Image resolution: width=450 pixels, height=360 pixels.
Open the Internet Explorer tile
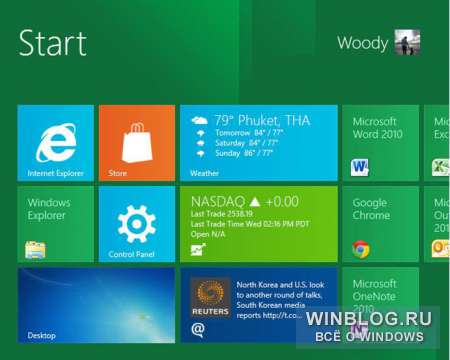point(56,143)
